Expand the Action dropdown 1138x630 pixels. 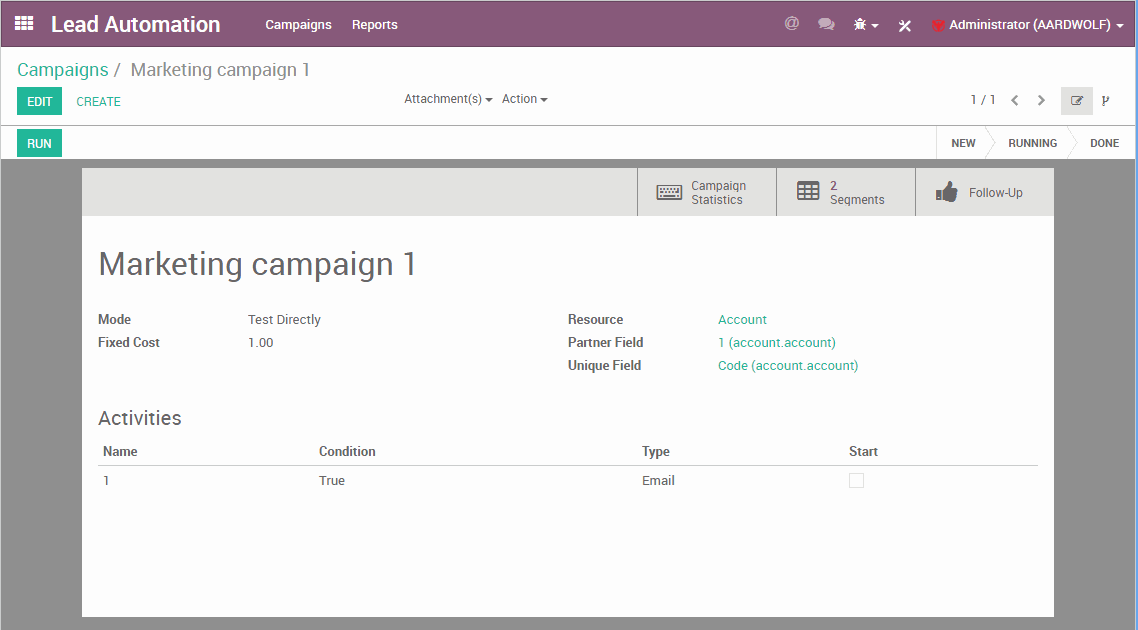(524, 99)
